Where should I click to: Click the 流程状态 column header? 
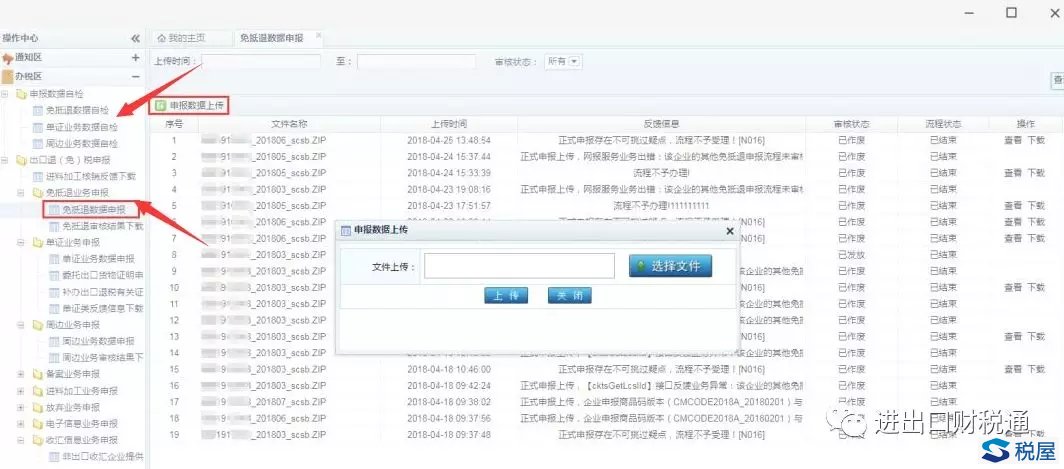(943, 124)
